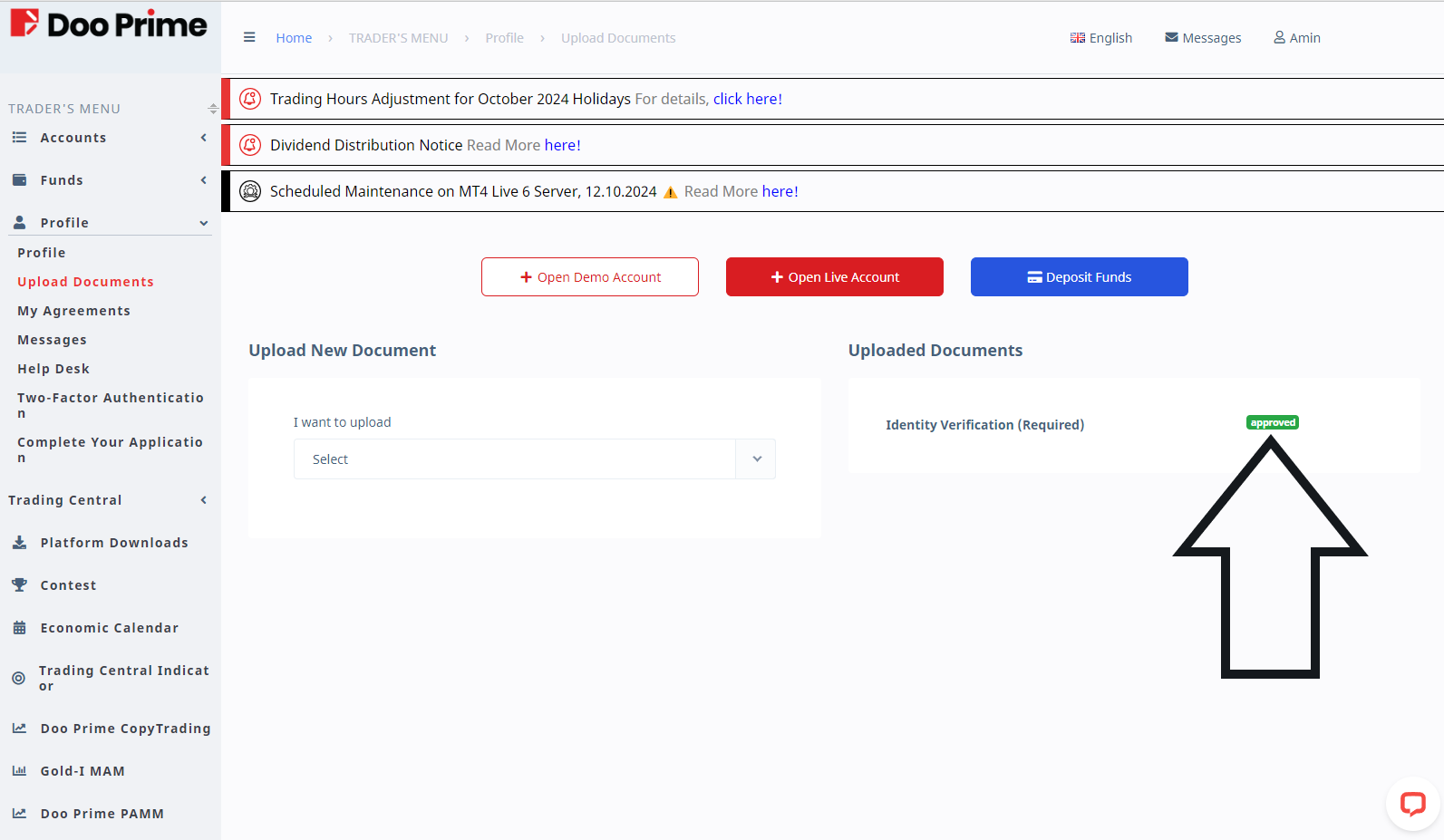Expand the Funds submenu chevron
The image size is (1444, 840).
(203, 180)
